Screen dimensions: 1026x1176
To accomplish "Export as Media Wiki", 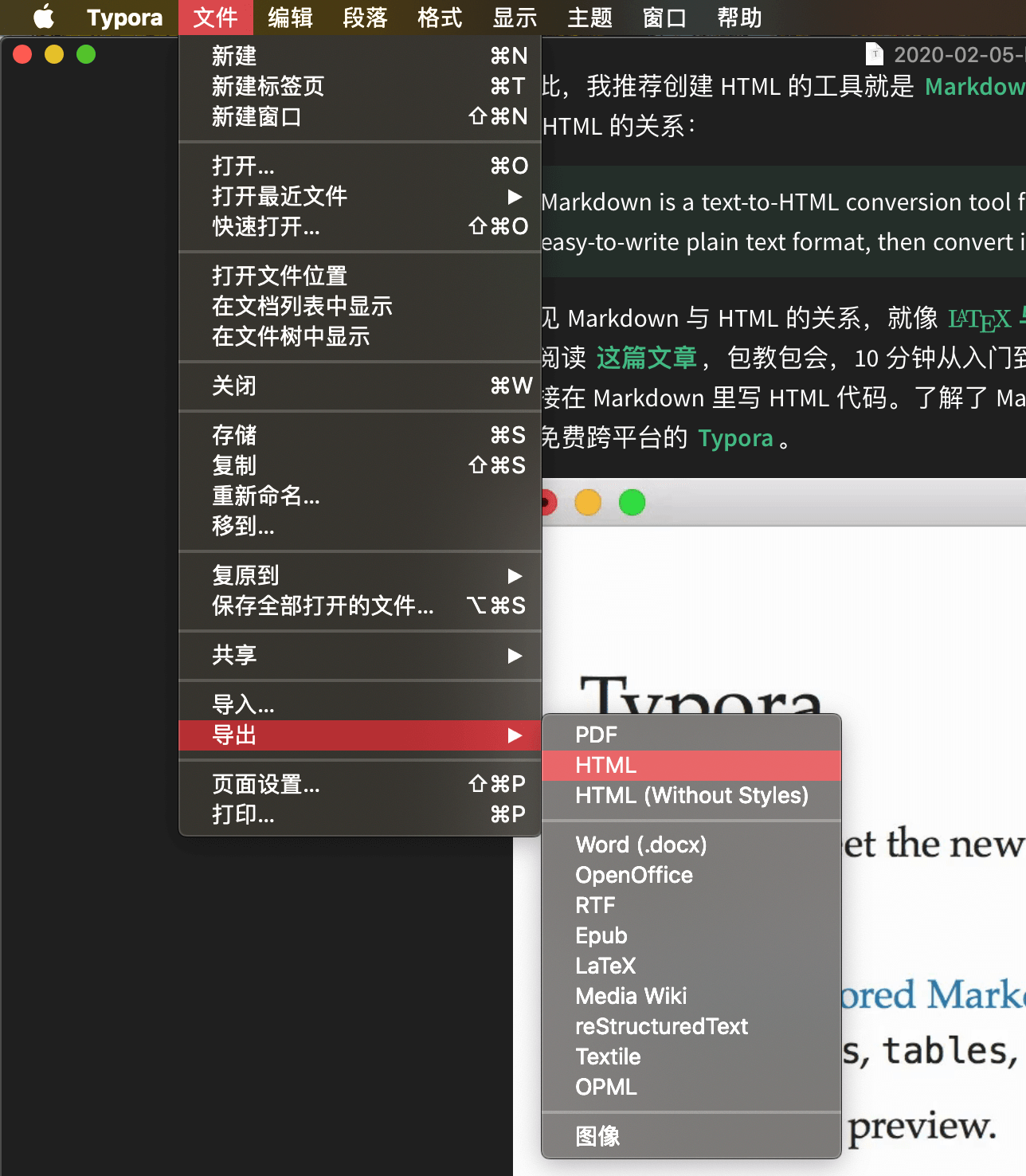I will (x=691, y=996).
